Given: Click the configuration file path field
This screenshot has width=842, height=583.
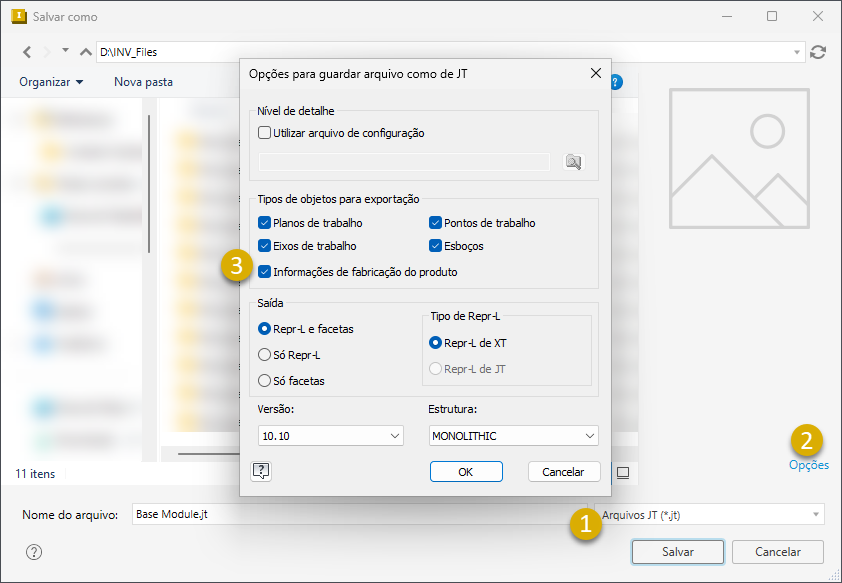Looking at the screenshot, I should pos(404,162).
